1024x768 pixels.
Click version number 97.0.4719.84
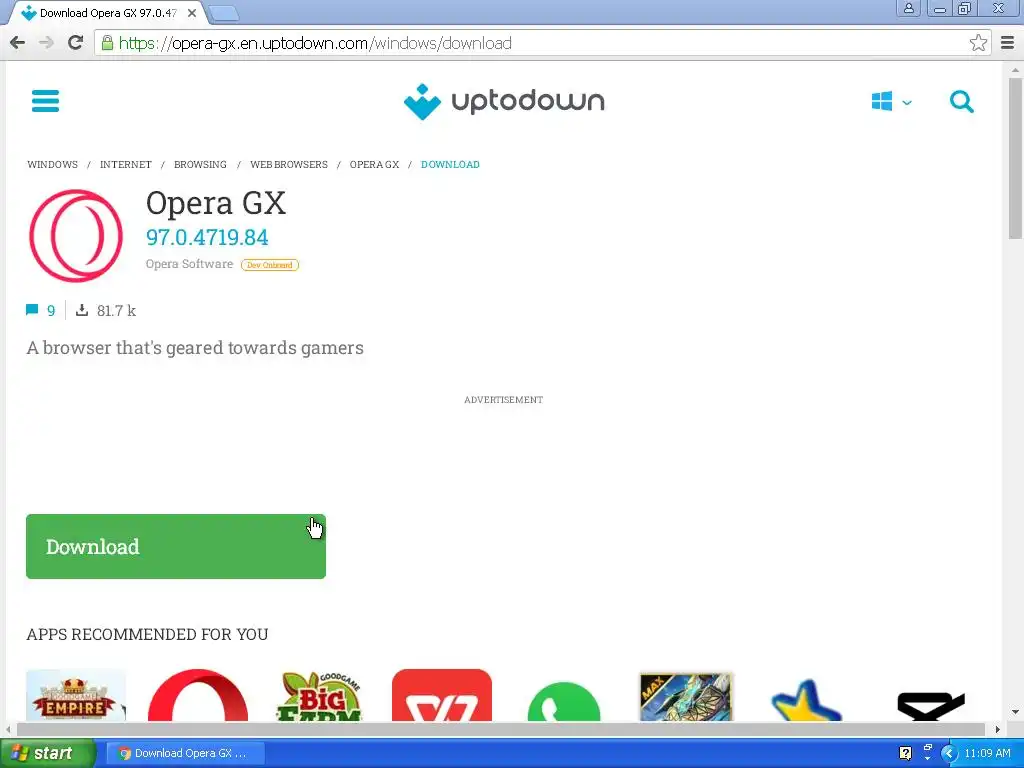[207, 237]
